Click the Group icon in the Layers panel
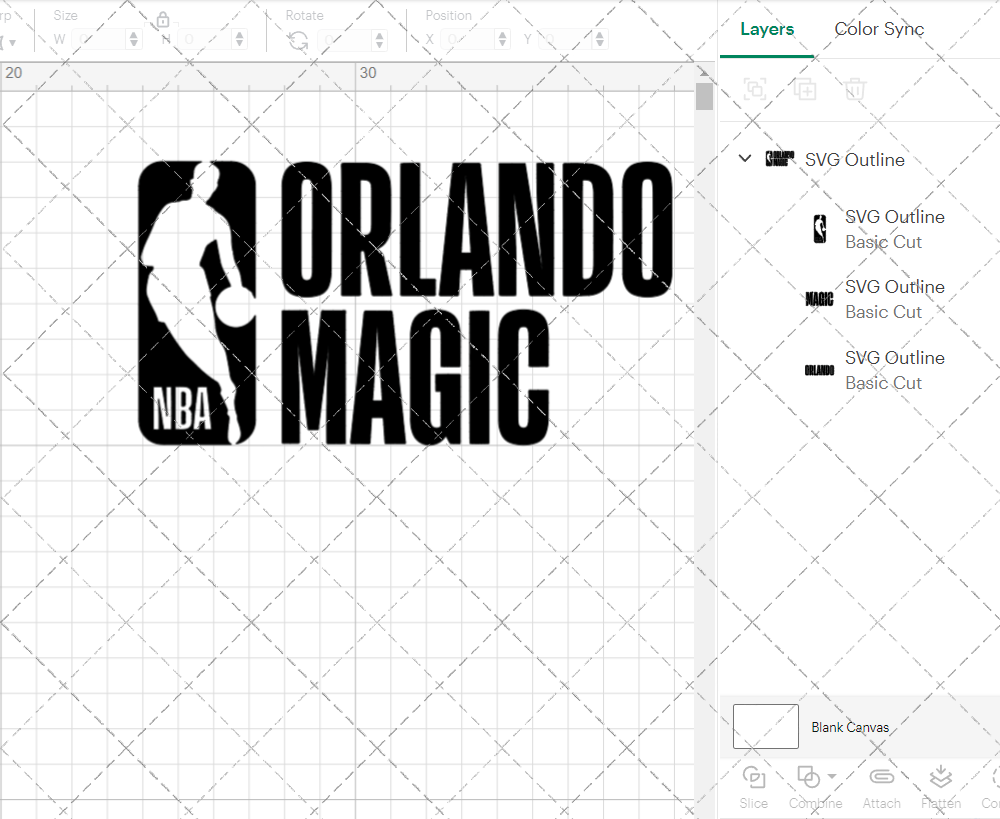1000x819 pixels. tap(755, 89)
